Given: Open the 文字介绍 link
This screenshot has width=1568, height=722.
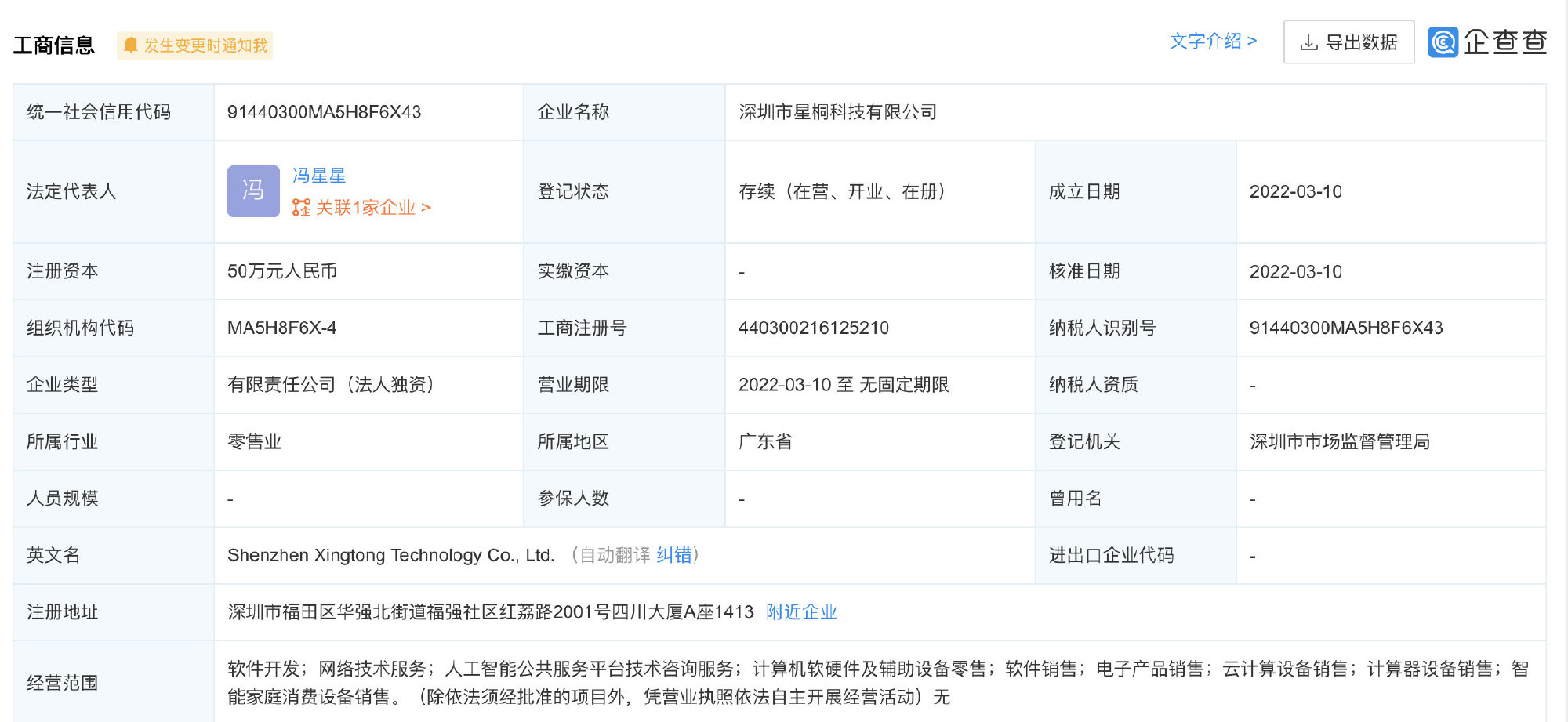Looking at the screenshot, I should click(x=1212, y=41).
